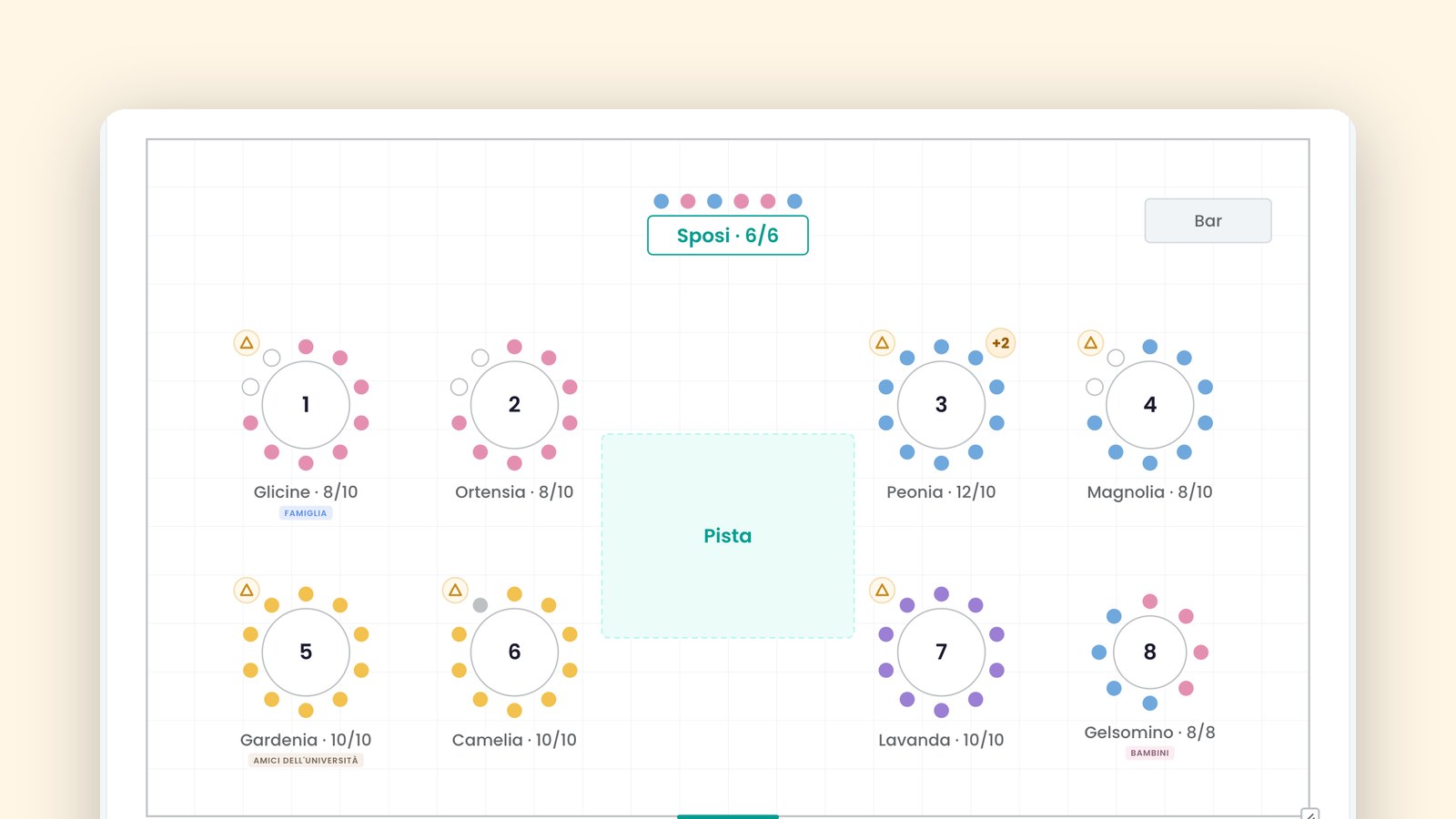Viewport: 1456px width, 819px height.
Task: Click the +2 overflow badge on table 3
Action: point(1001,343)
